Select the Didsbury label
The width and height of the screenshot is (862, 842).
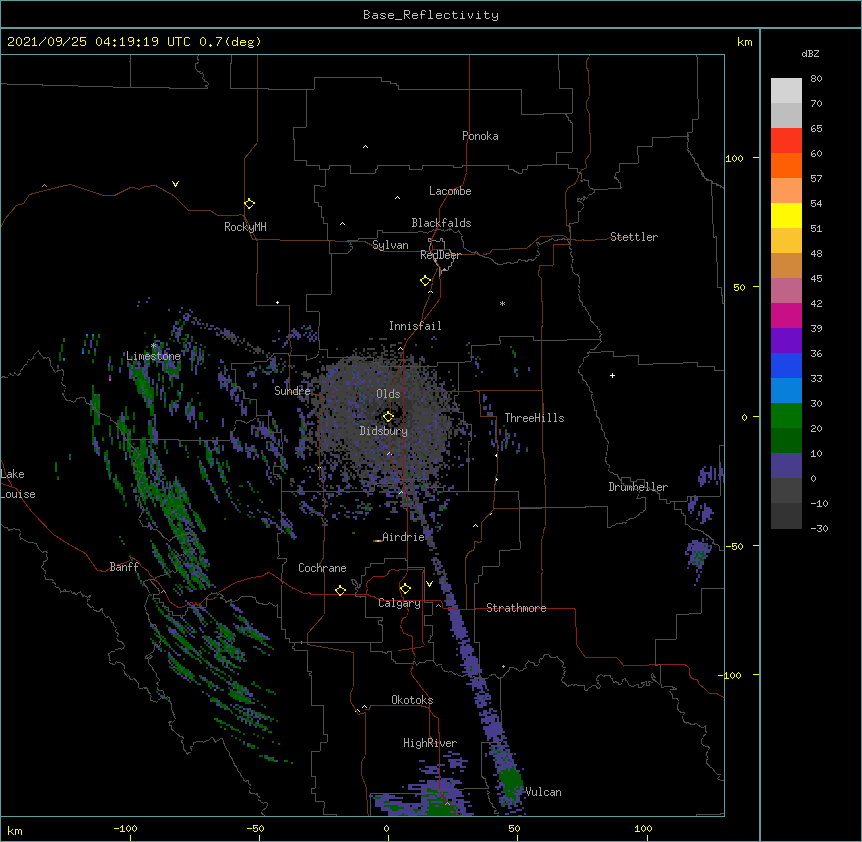[384, 431]
